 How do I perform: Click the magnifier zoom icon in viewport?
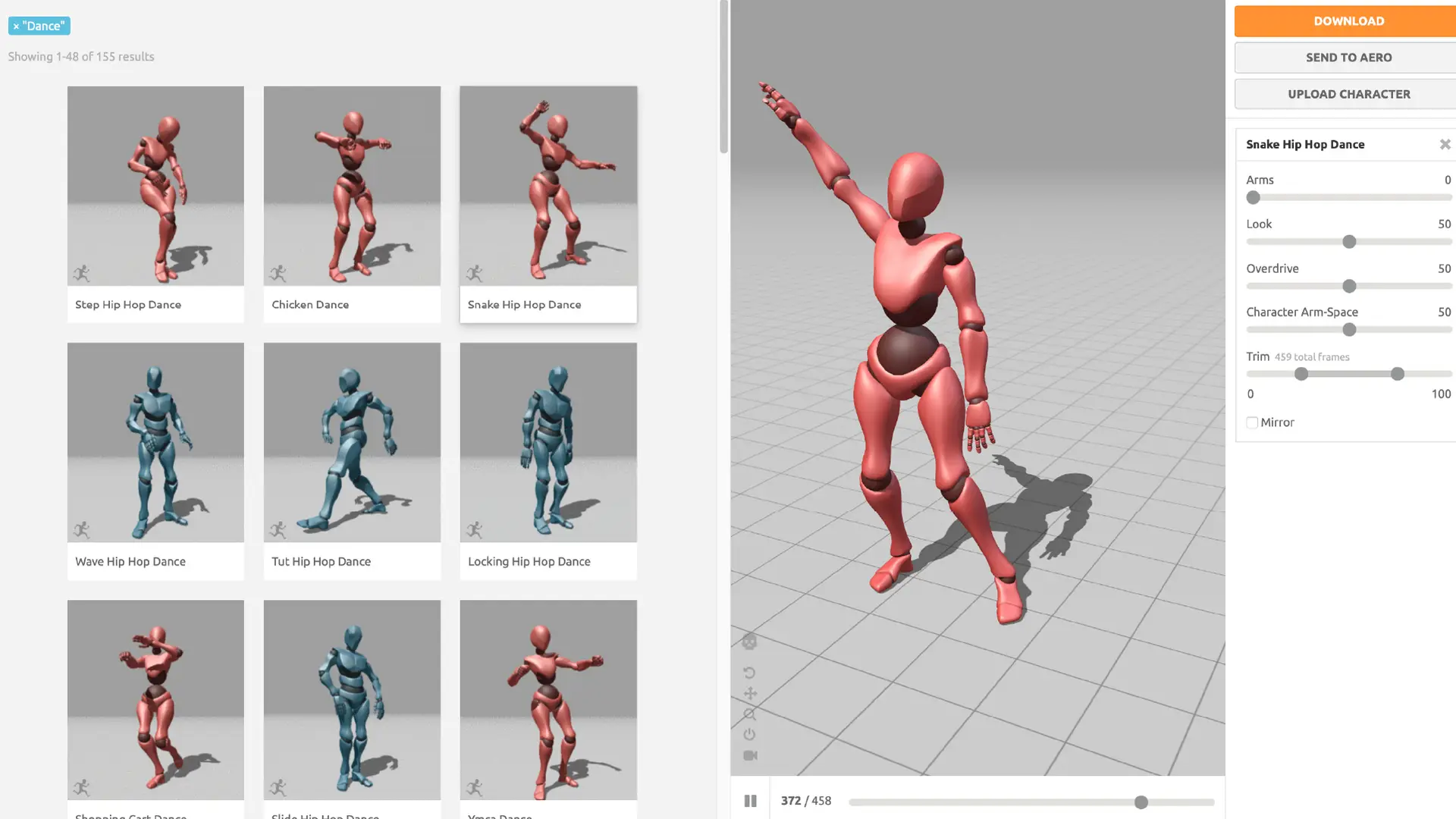tap(749, 714)
